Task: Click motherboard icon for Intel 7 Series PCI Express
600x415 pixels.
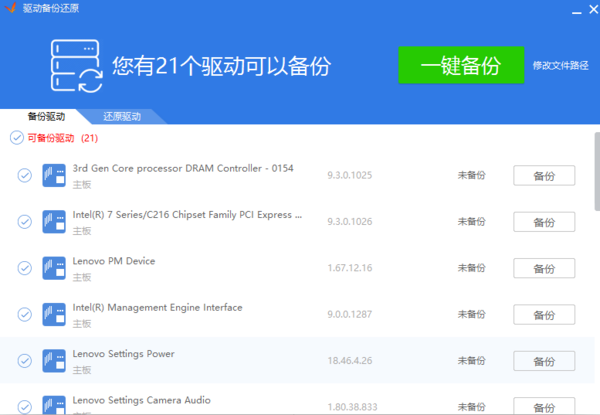Action: (x=54, y=222)
